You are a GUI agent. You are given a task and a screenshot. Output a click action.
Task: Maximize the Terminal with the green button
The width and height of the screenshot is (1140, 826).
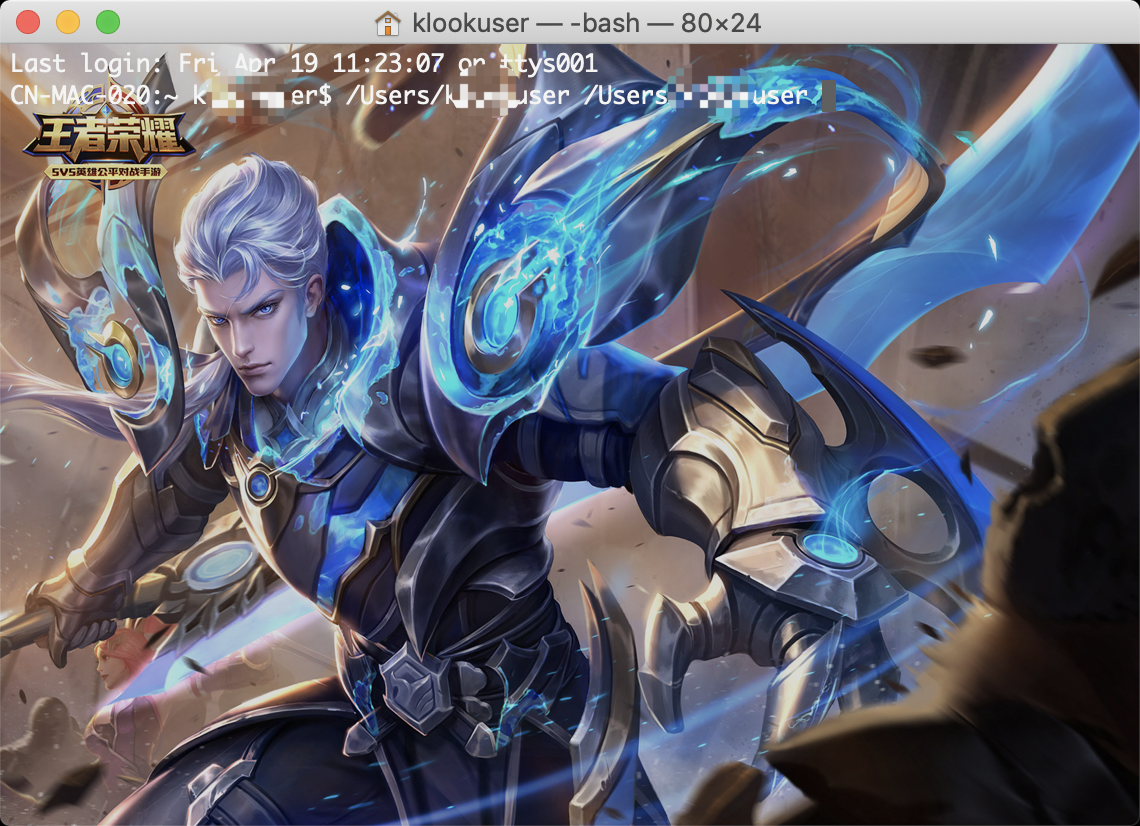click(x=108, y=23)
